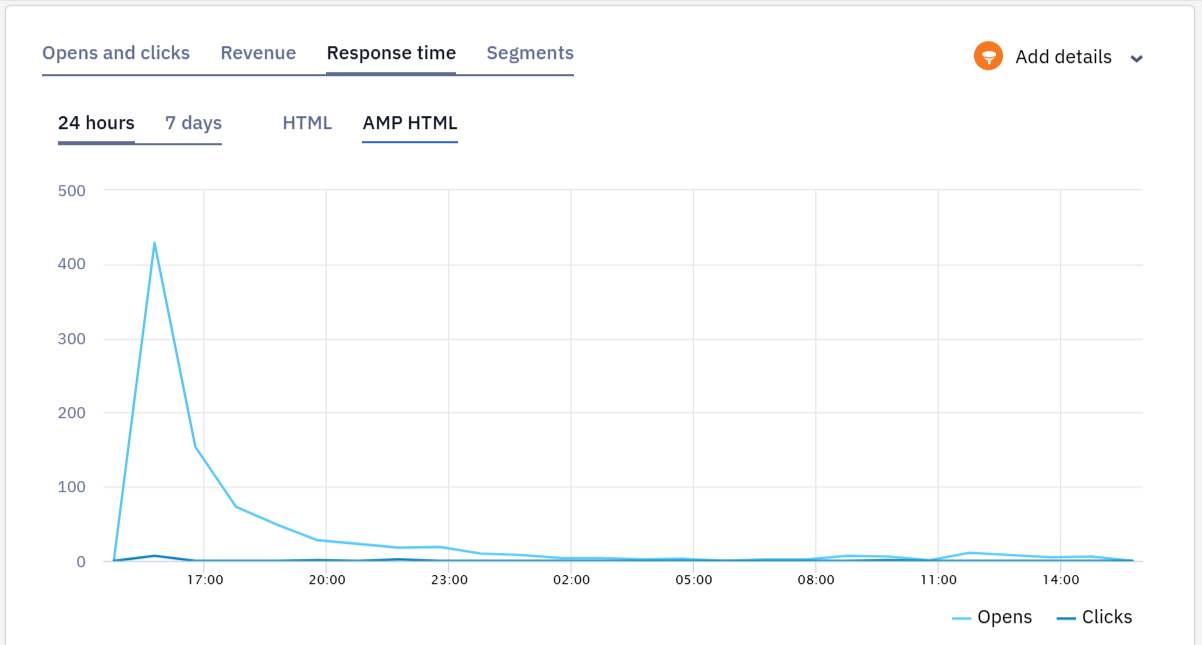Select the Response time tab
Screen dimensions: 1202x645
tap(391, 53)
